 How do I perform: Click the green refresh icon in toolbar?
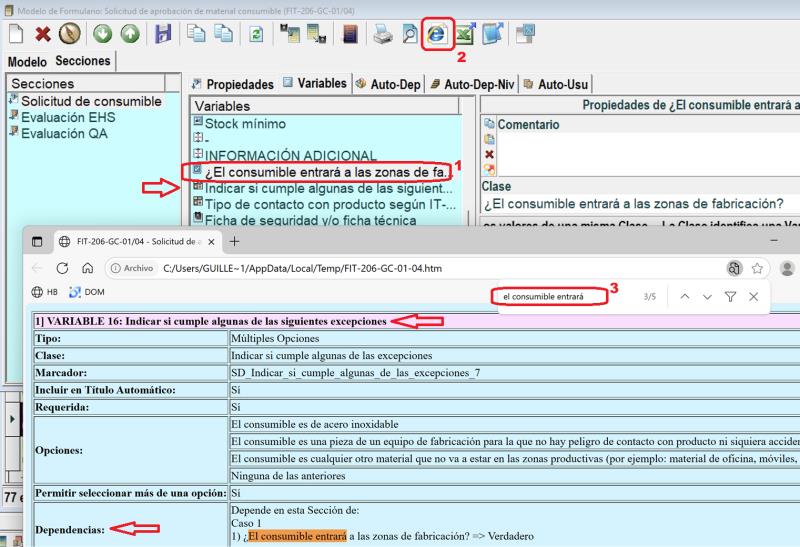[257, 35]
